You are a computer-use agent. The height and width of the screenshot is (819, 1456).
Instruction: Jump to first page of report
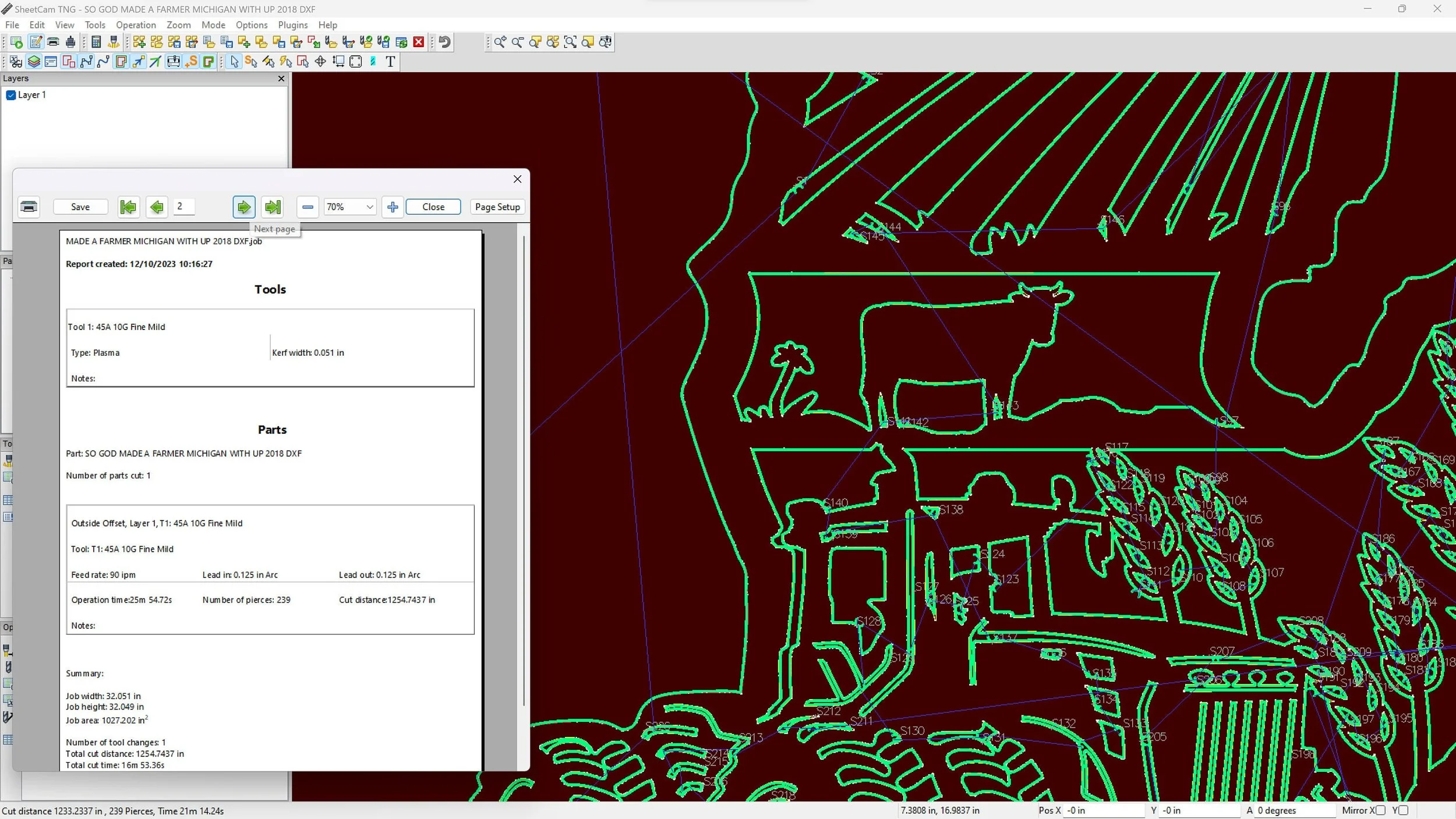(x=128, y=207)
